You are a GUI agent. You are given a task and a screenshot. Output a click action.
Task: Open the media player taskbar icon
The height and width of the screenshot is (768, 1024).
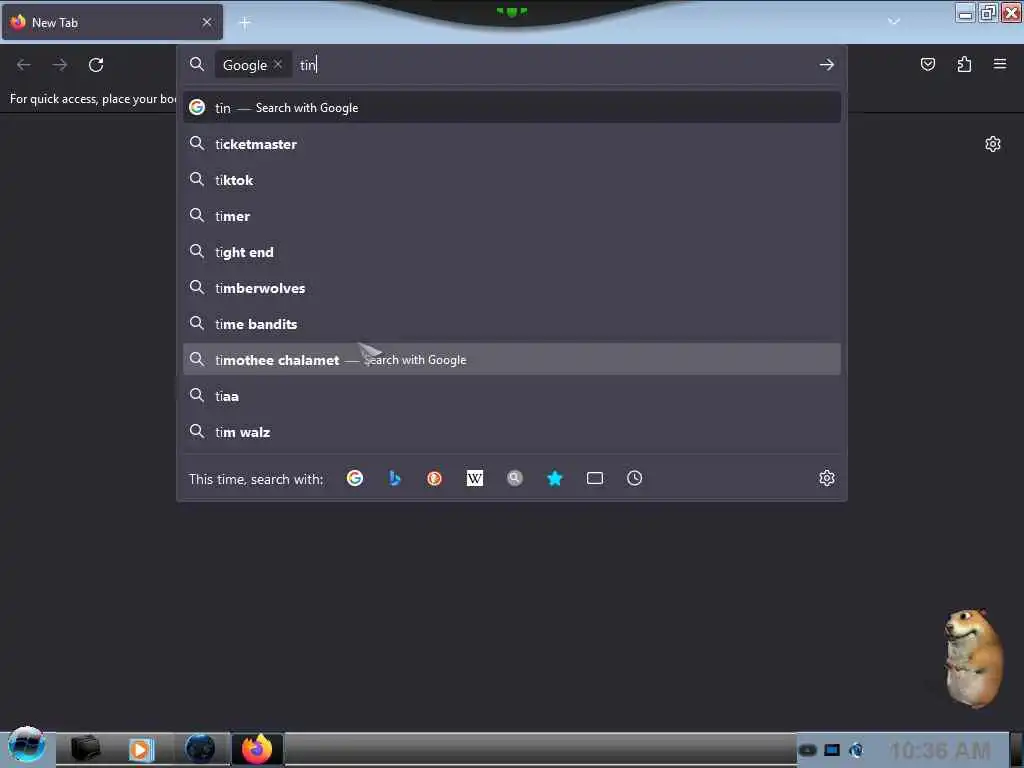(x=140, y=749)
